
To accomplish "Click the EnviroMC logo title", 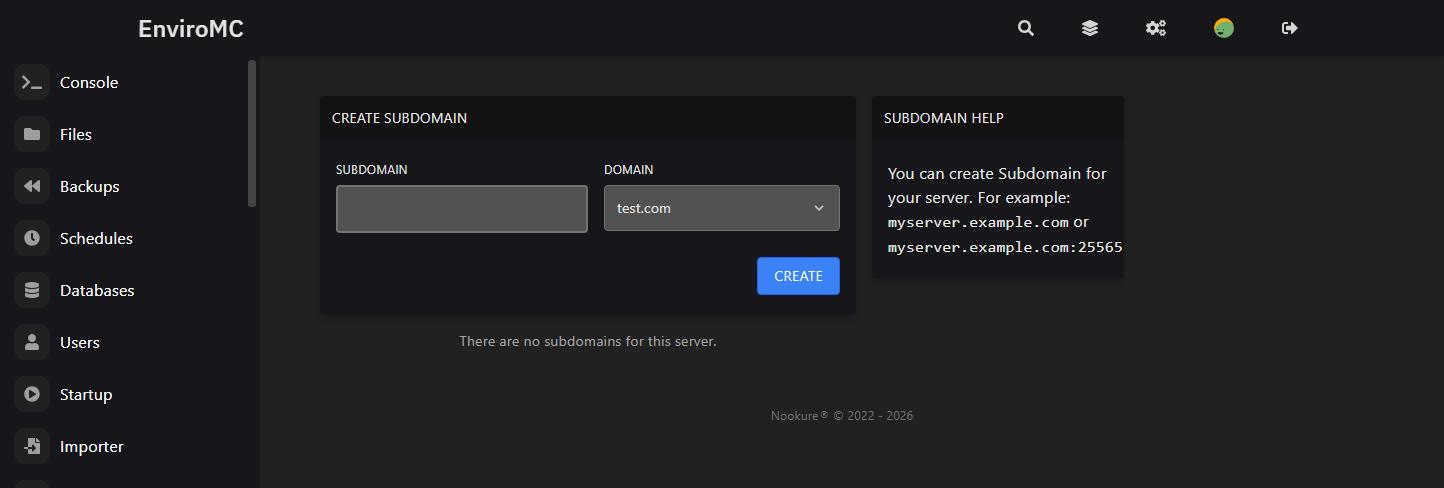I will click(191, 28).
